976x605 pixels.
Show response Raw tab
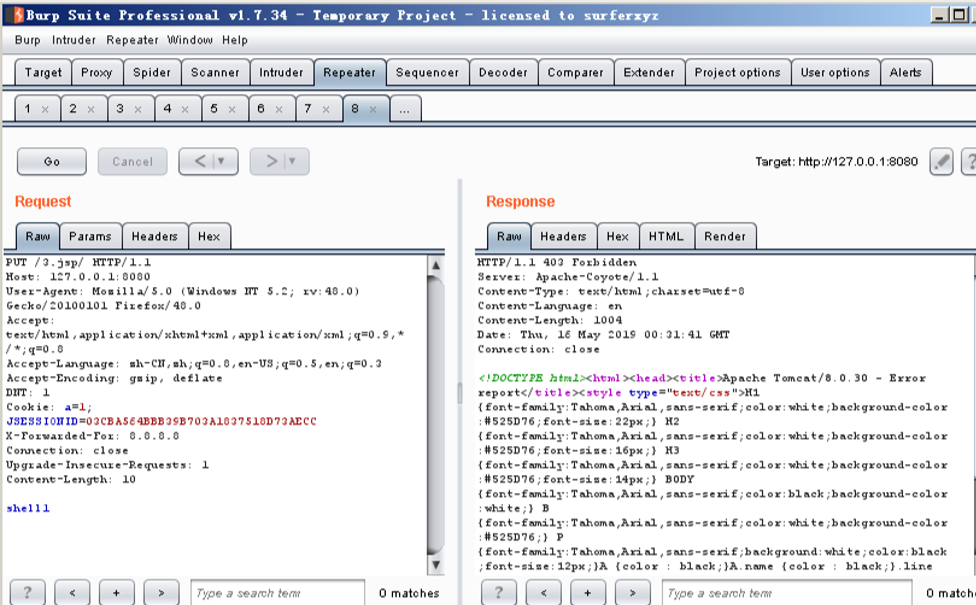(x=509, y=237)
